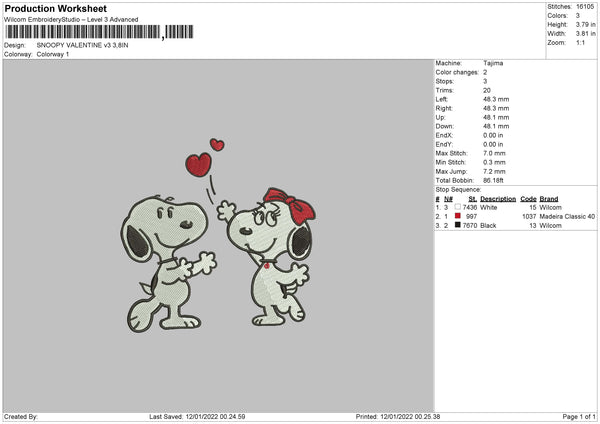
Task: Click the barcode under the worksheet title
Action: point(99,32)
